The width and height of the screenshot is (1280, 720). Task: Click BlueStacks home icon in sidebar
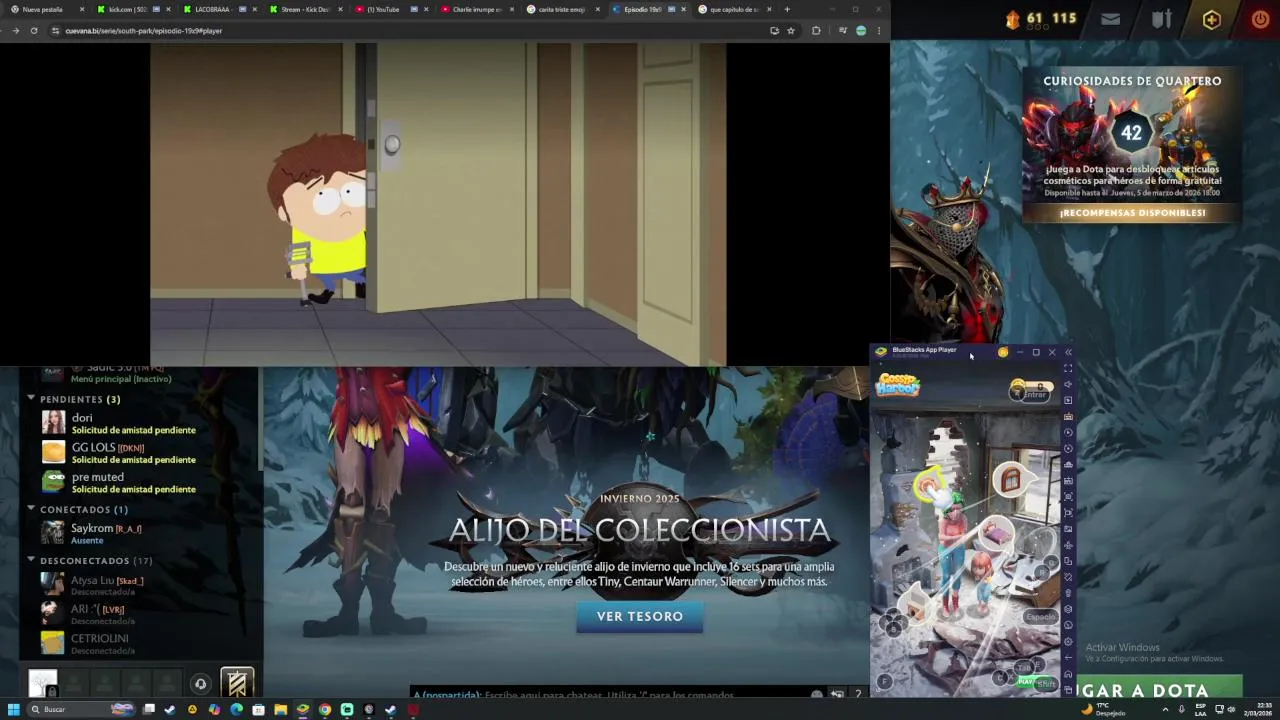pyautogui.click(x=1068, y=674)
